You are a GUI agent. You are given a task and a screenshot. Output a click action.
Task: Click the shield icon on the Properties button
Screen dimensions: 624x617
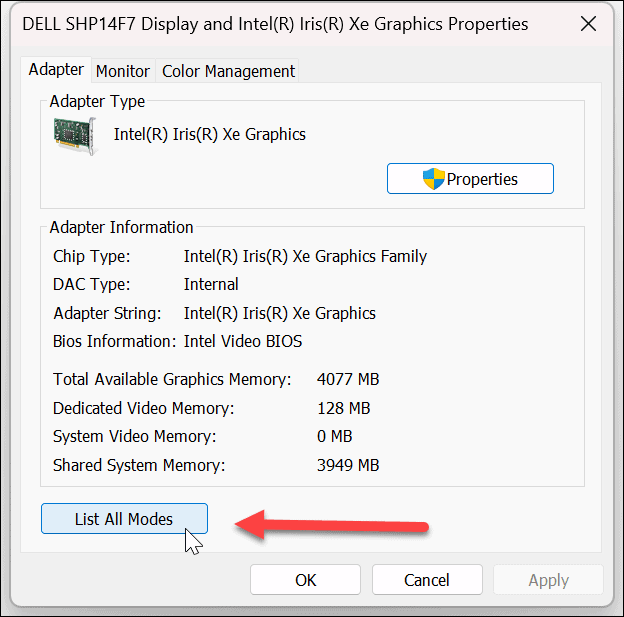tap(433, 179)
